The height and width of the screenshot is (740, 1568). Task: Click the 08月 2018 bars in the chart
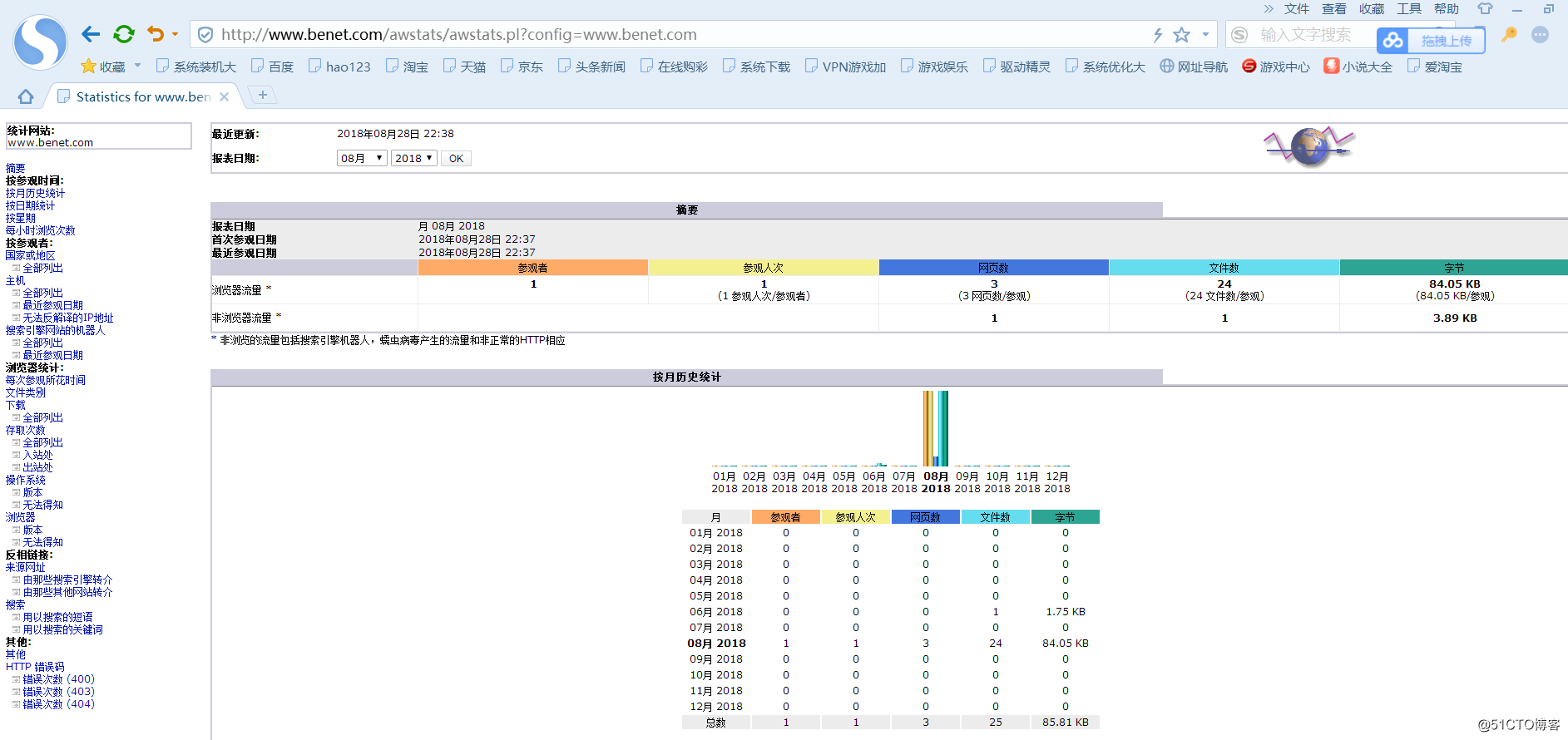(936, 428)
